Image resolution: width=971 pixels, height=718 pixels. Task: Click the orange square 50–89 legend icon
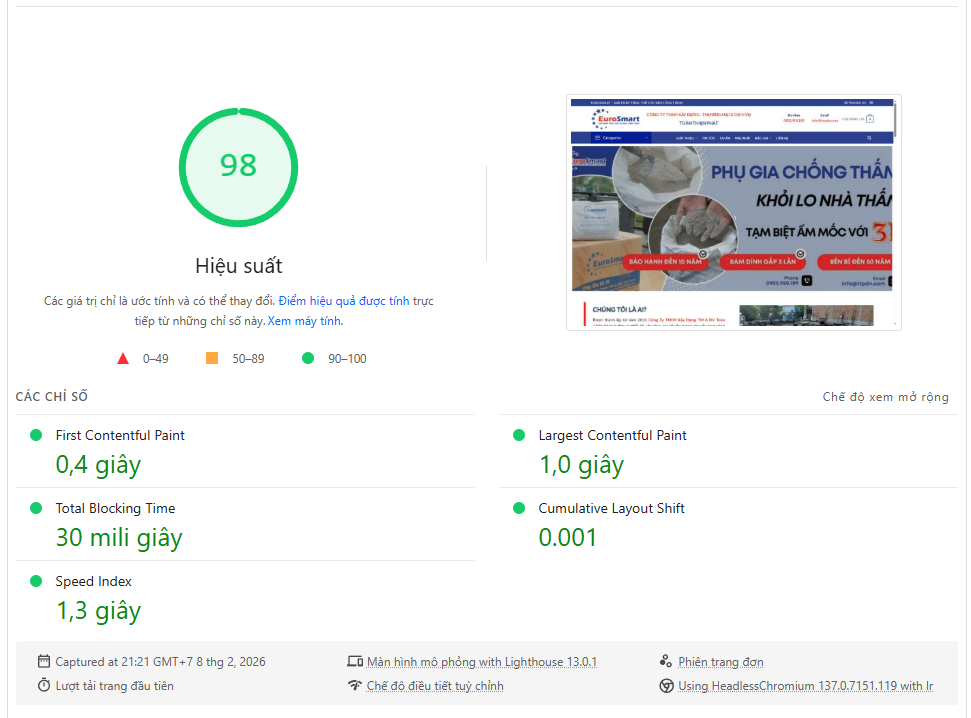(x=212, y=358)
